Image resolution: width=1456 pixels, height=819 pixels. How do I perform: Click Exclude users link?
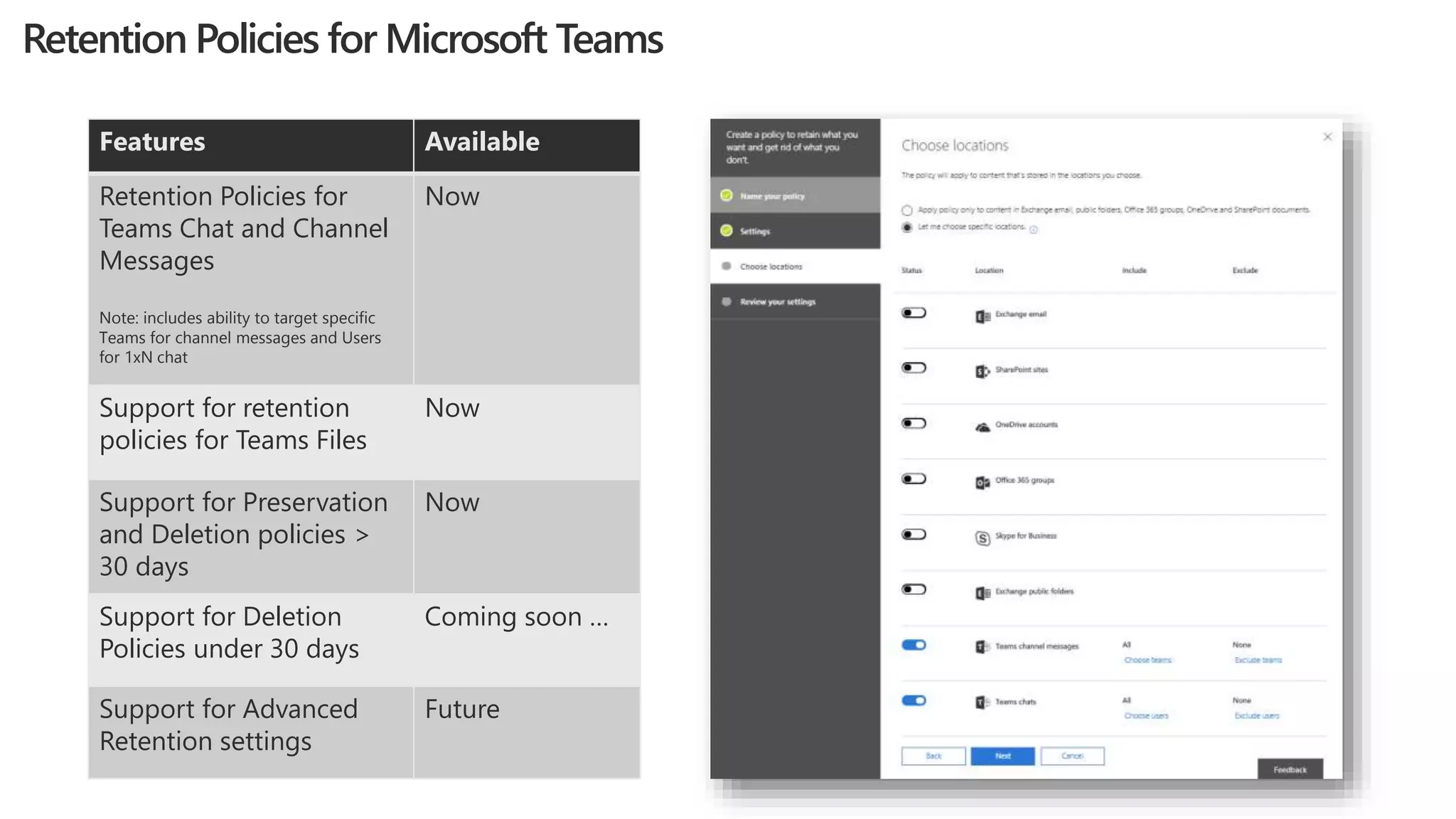[x=1256, y=716]
